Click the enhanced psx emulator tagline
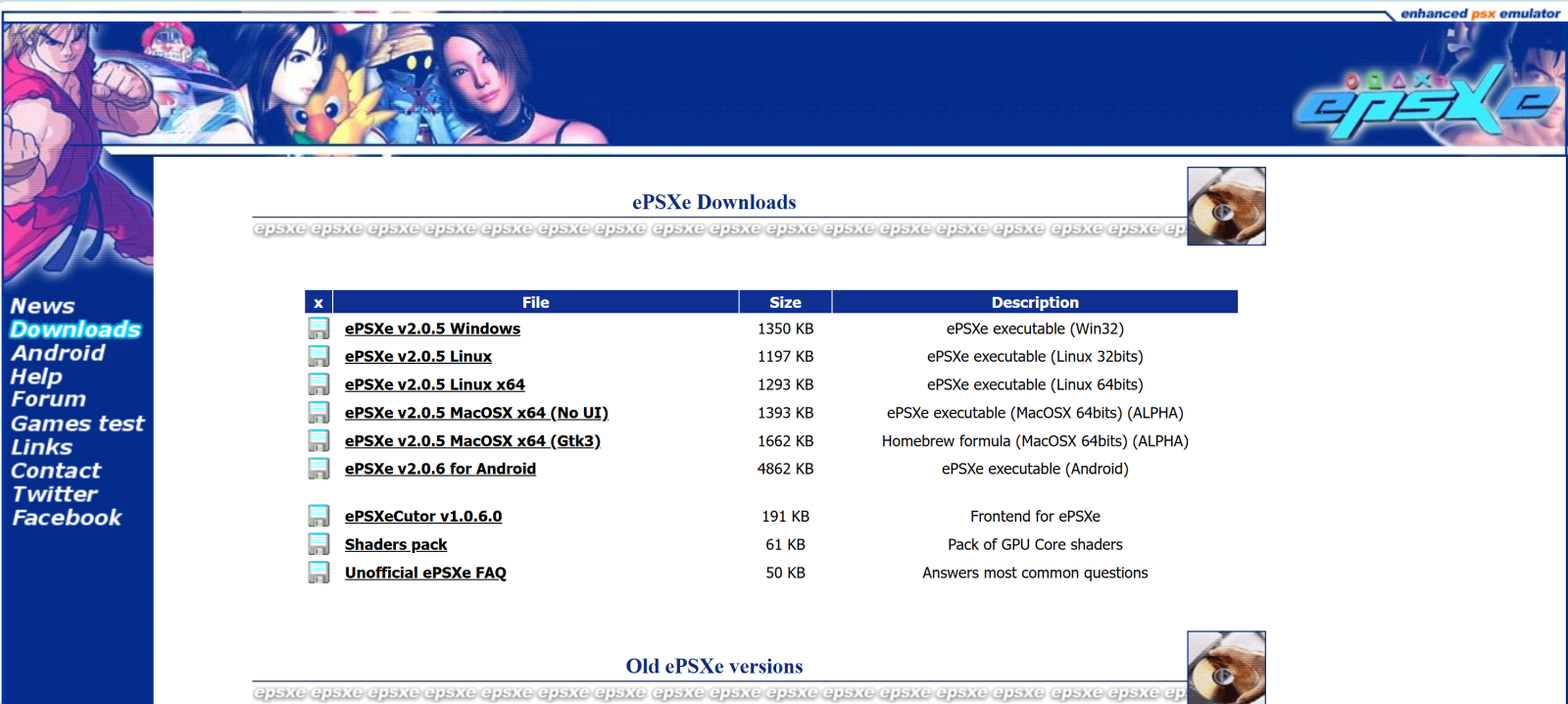Screen dimensions: 1568x704 (1480, 13)
